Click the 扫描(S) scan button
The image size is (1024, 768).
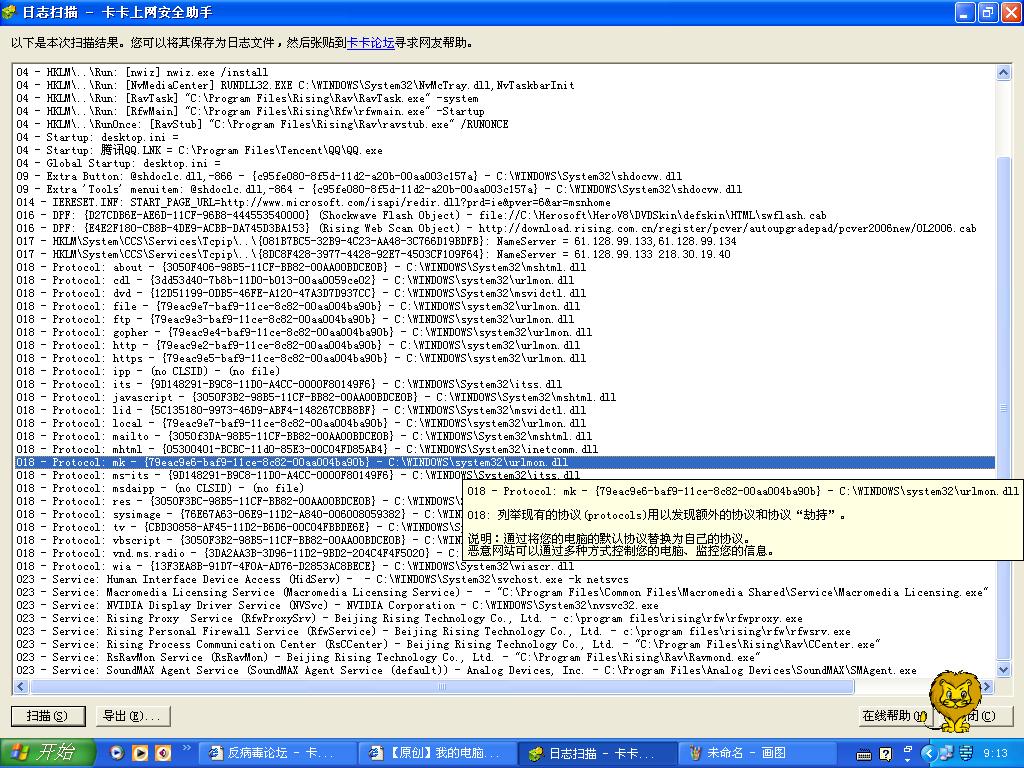[48, 716]
